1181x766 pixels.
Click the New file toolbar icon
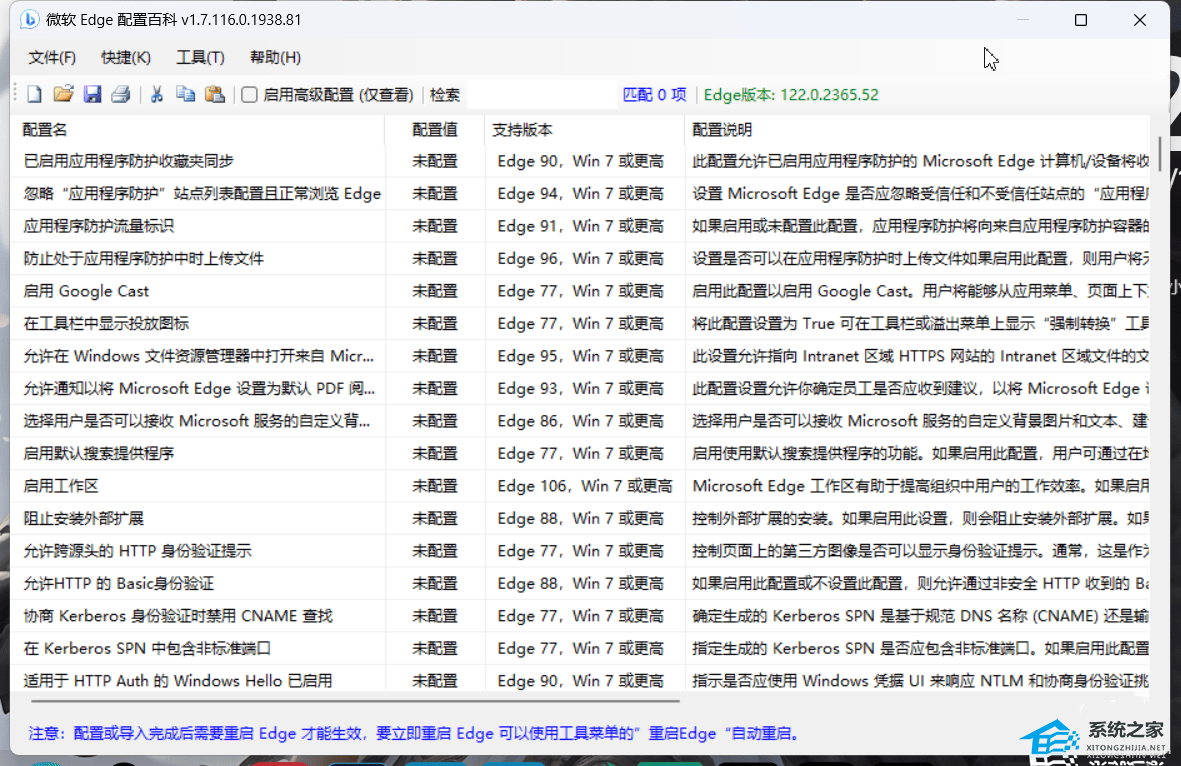tap(35, 95)
